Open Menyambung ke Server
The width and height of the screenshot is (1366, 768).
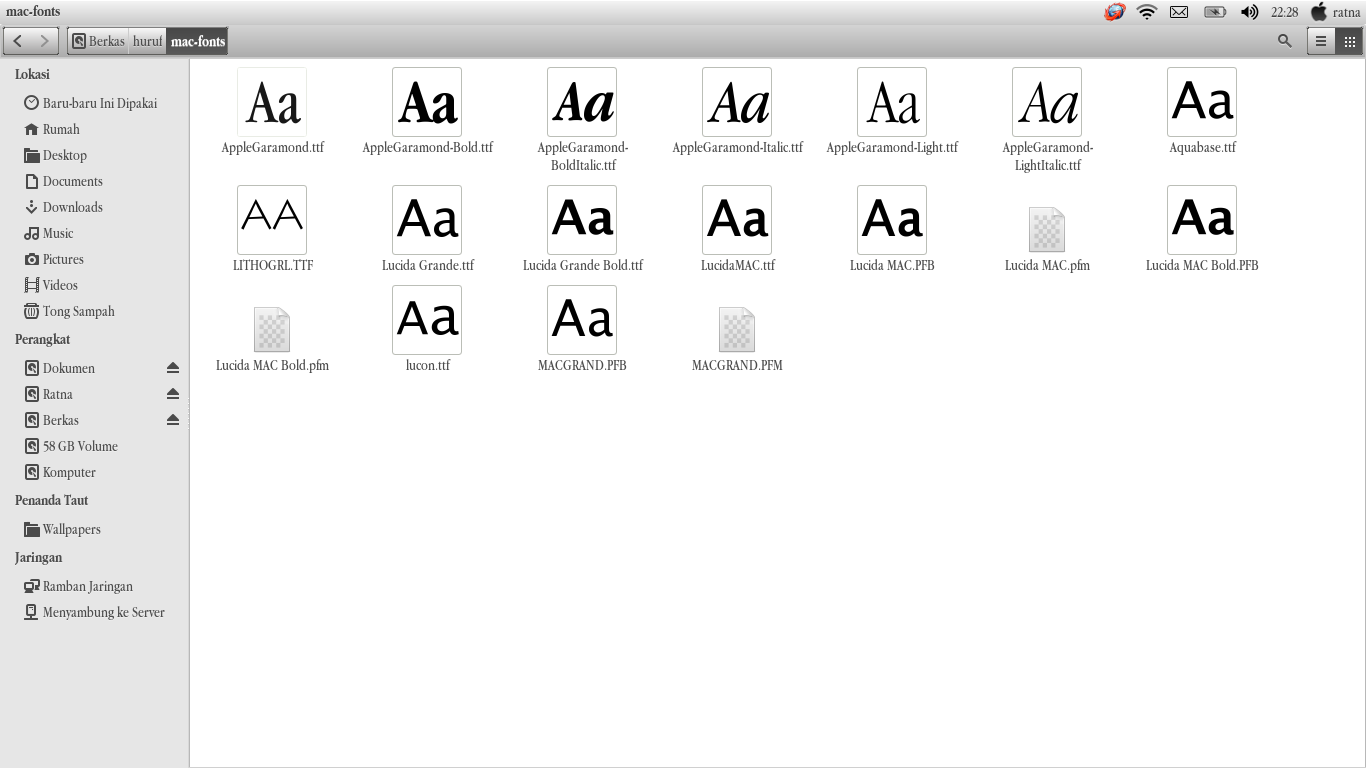click(95, 612)
